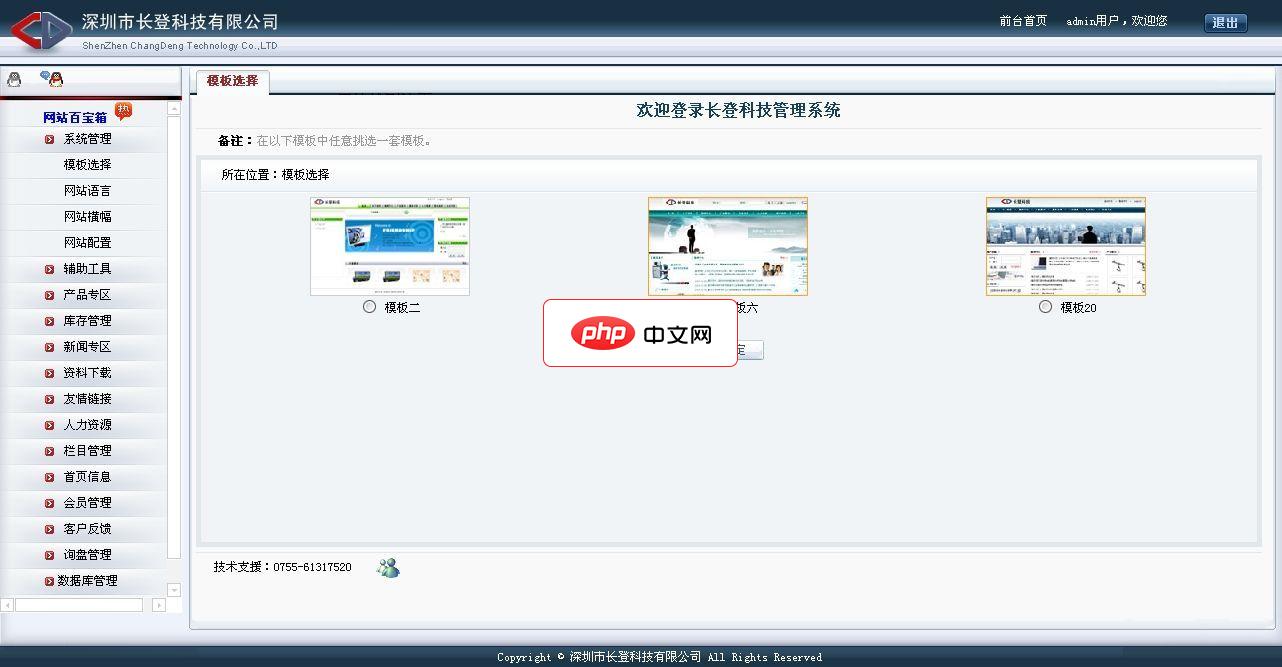Select the 模板二 radio button
Image resolution: width=1282 pixels, height=667 pixels.
(369, 307)
